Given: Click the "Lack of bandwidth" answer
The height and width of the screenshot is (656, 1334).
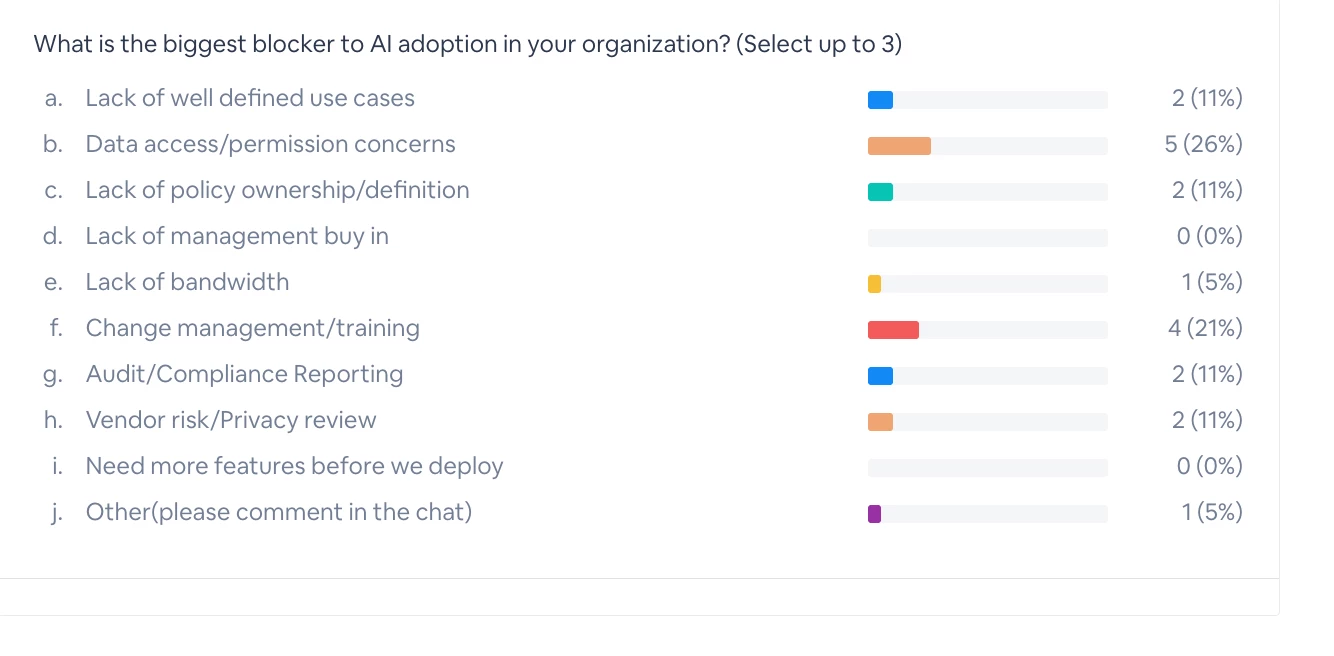Looking at the screenshot, I should (x=187, y=282).
